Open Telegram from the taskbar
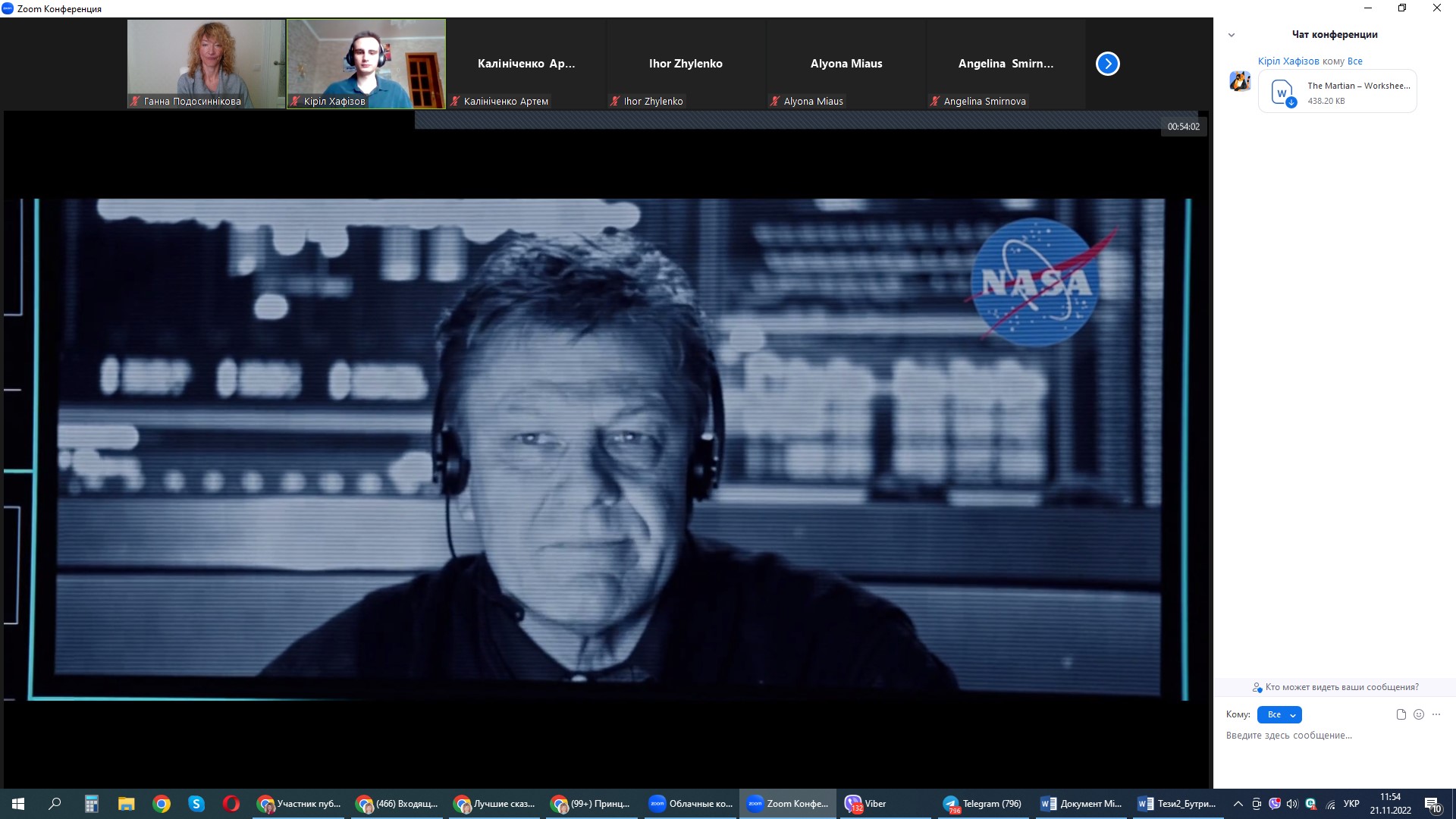Screen dimensions: 1456x819 983,804
